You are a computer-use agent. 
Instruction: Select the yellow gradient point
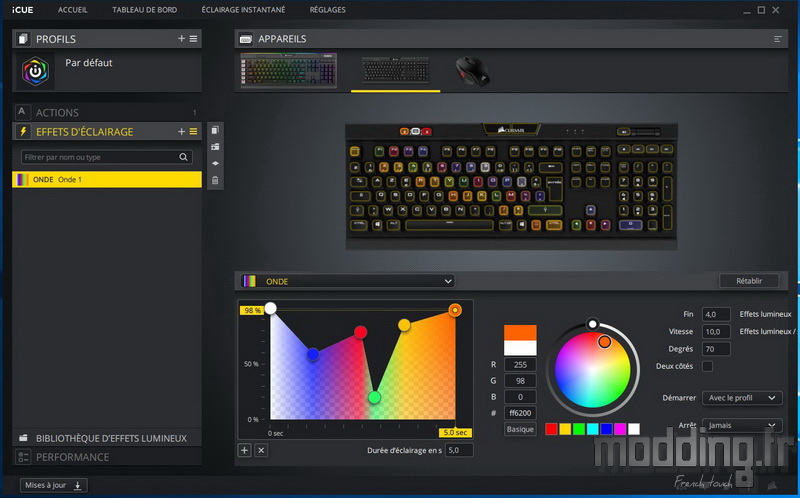[404, 325]
